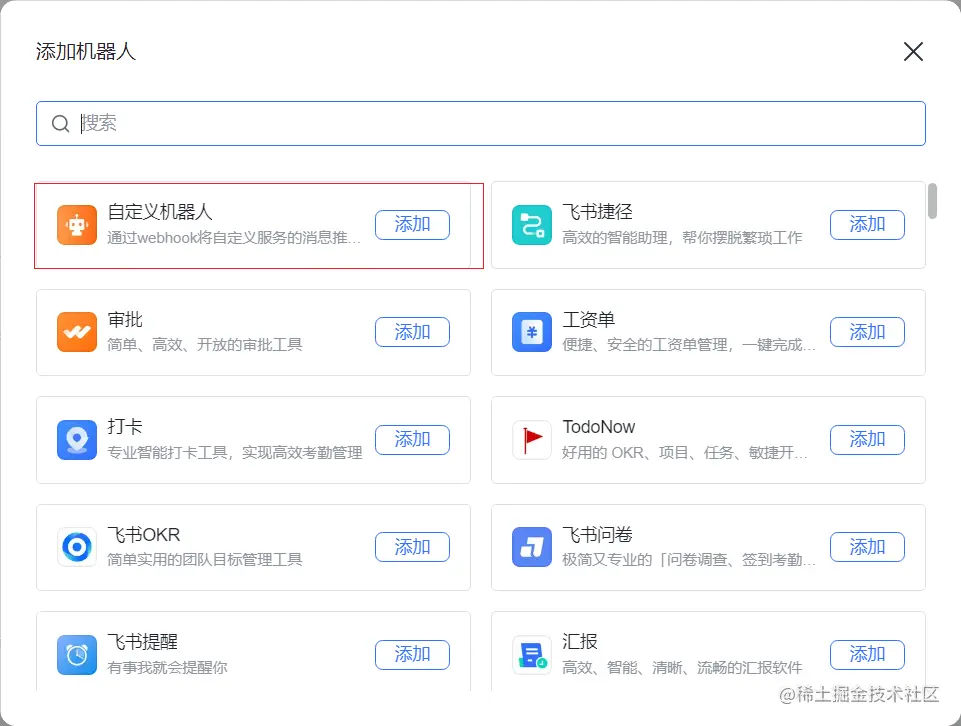Click description 有事我就会提醒你
The height and width of the screenshot is (726, 961).
coord(167,668)
